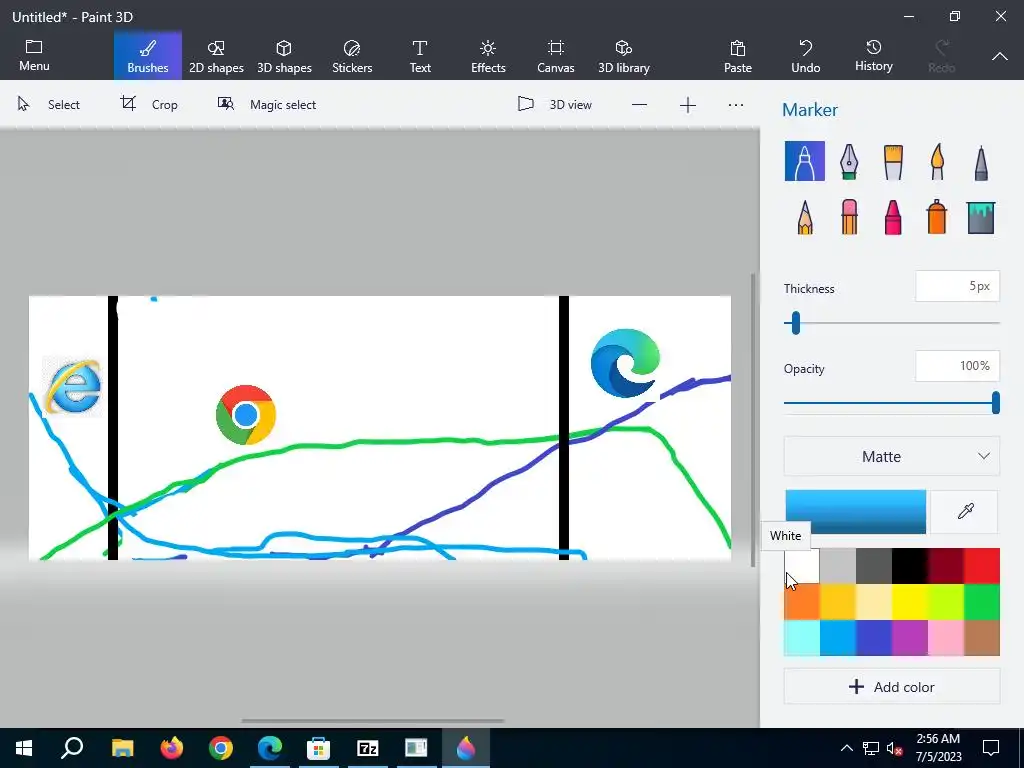
Task: Click the Paste button
Action: point(737,57)
